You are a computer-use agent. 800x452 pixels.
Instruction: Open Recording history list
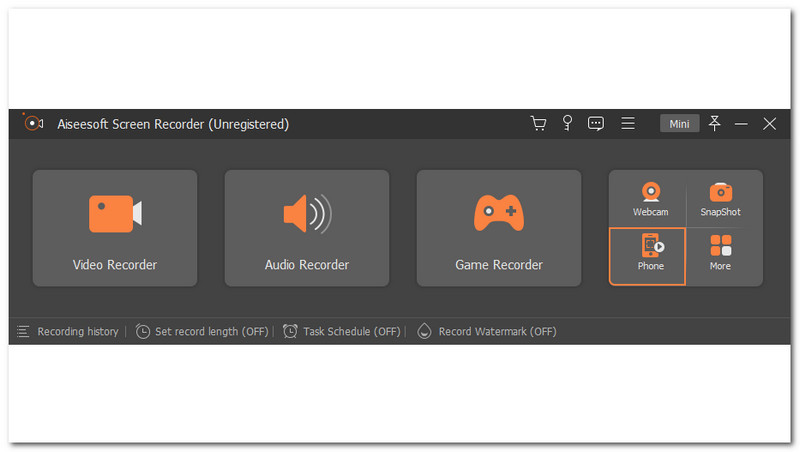pyautogui.click(x=68, y=332)
